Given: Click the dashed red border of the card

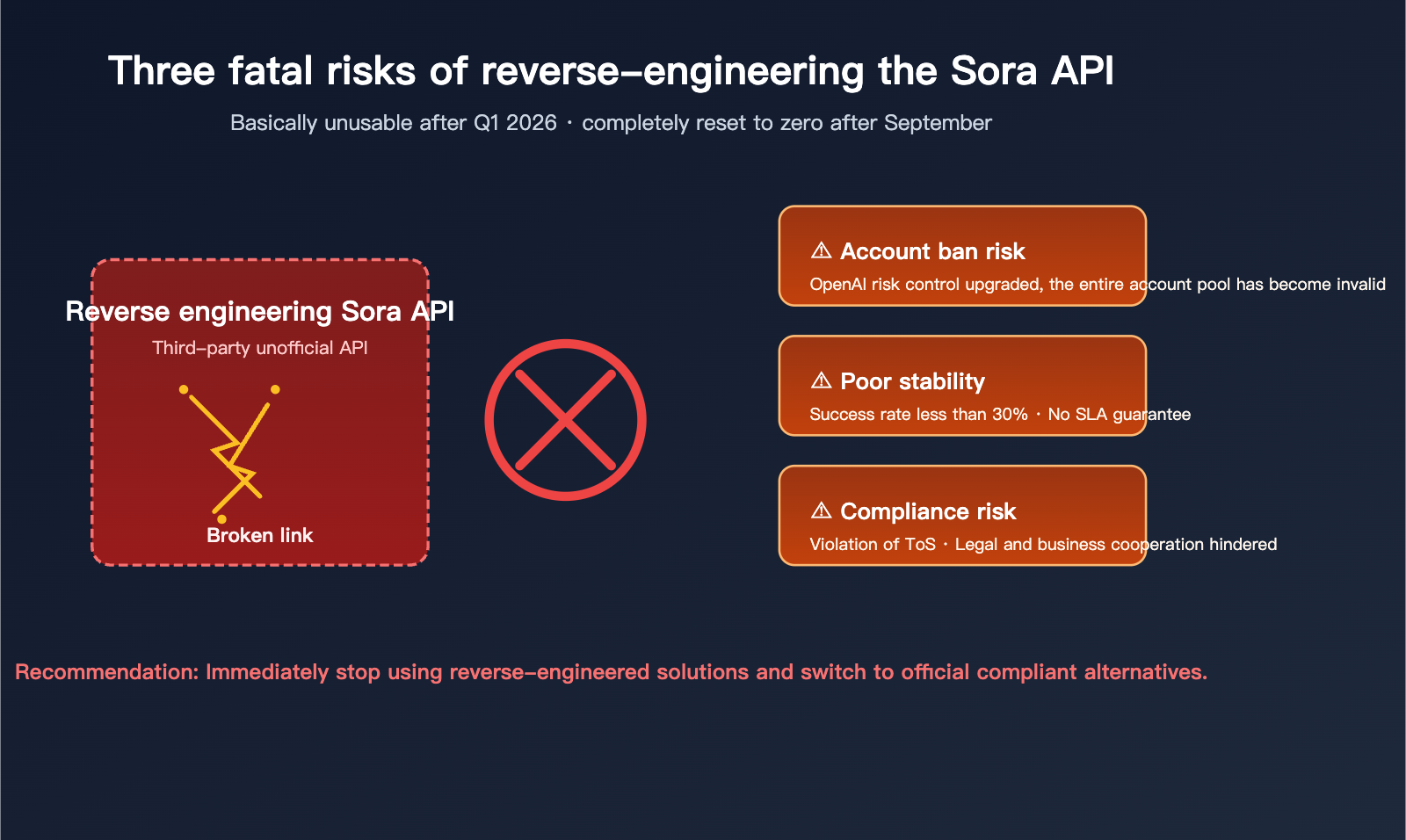Looking at the screenshot, I should coord(259,260).
